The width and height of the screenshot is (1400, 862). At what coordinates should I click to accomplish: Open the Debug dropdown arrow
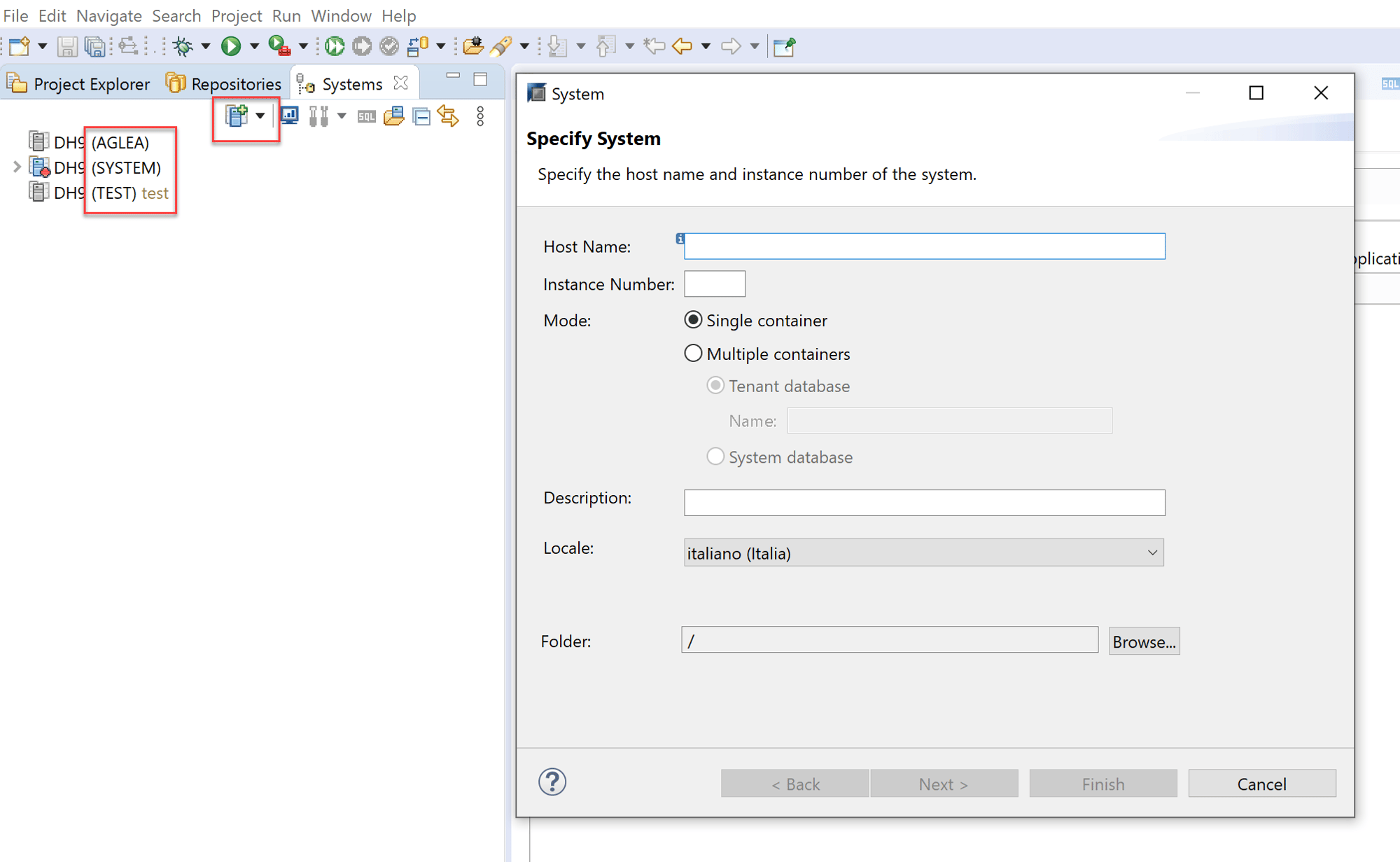[x=206, y=46]
